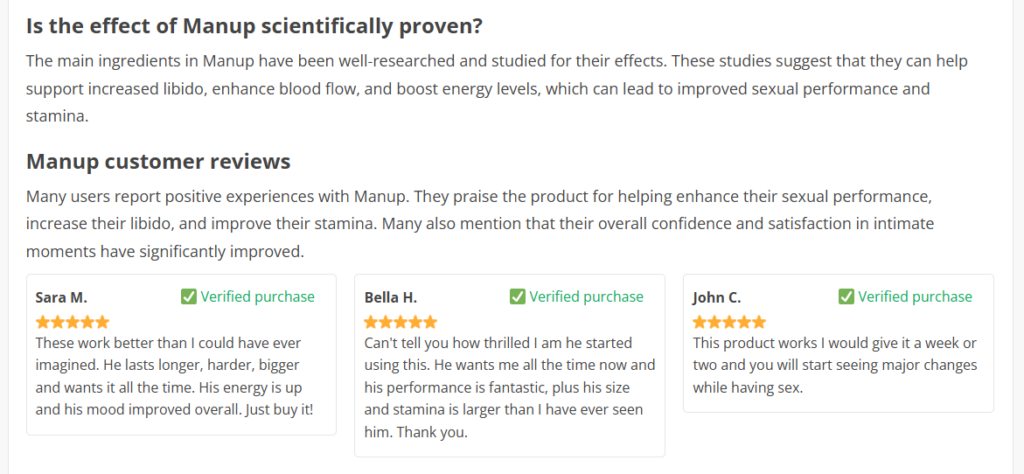Click Bella H.'s Verified purchase label

point(586,297)
